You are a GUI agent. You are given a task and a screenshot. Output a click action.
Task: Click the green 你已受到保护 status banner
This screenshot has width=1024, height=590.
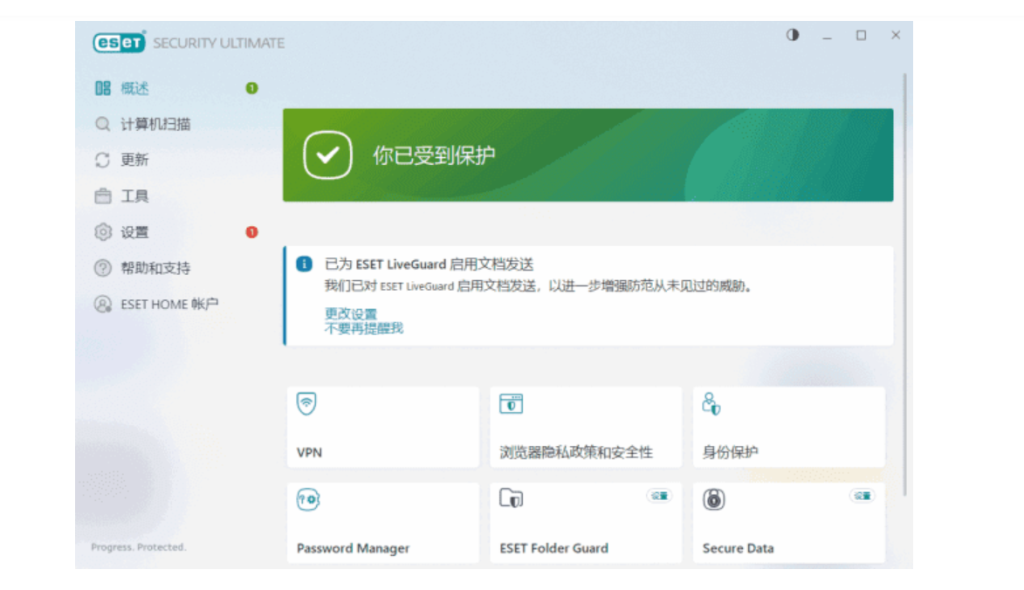(588, 155)
